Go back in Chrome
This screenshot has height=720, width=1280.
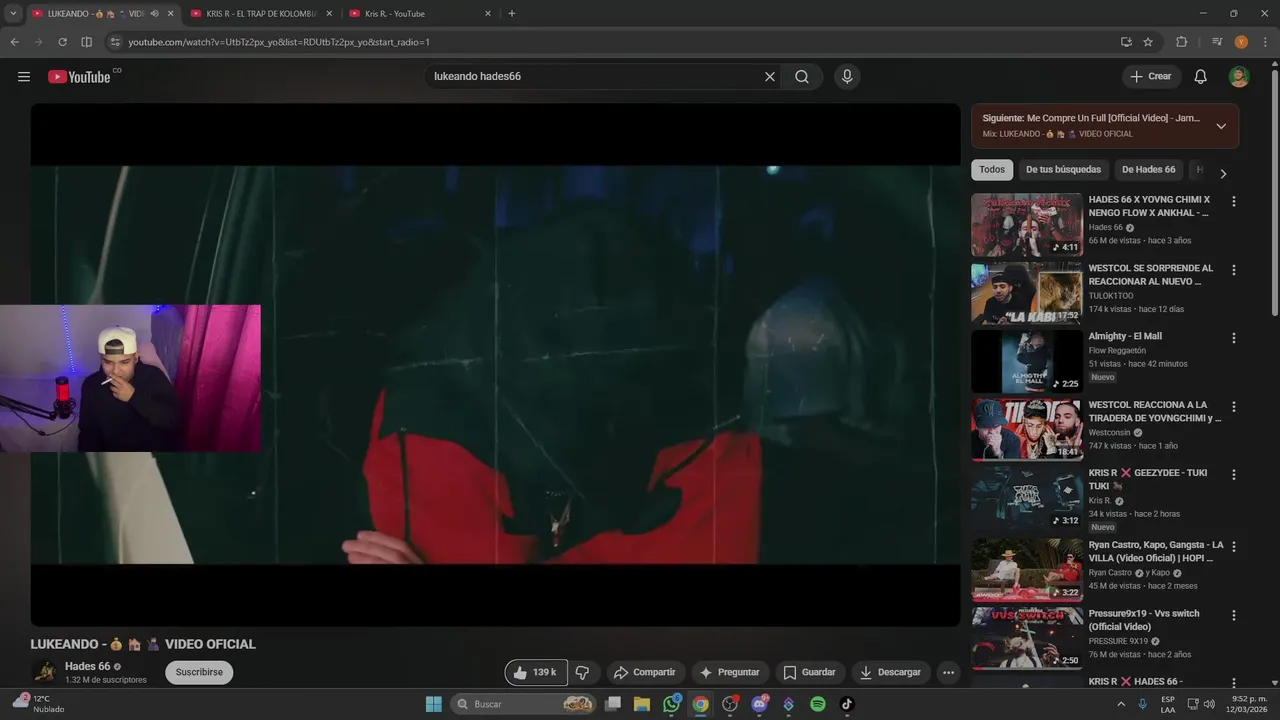(14, 42)
